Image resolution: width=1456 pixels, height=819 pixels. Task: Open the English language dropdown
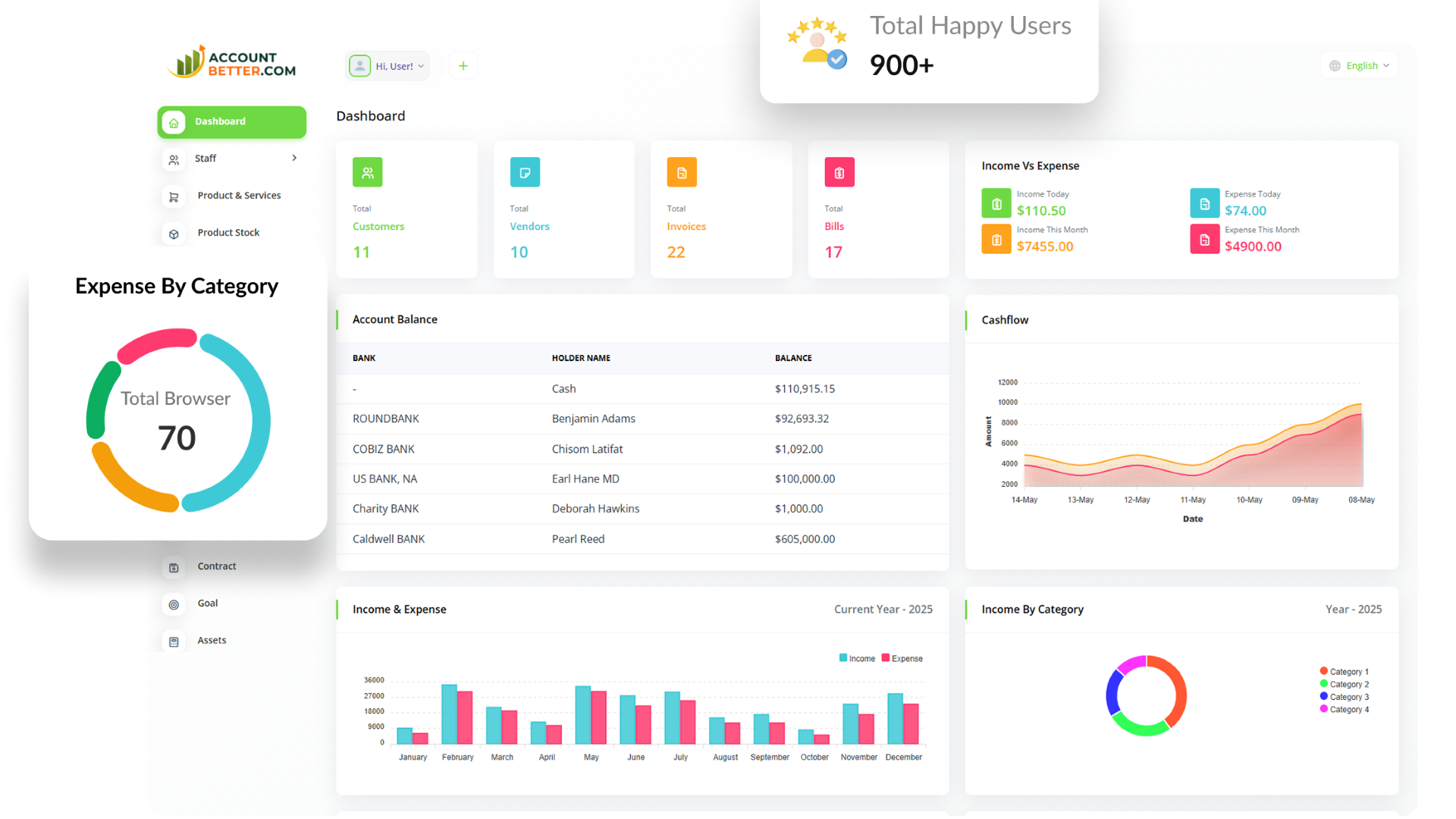[x=1360, y=66]
